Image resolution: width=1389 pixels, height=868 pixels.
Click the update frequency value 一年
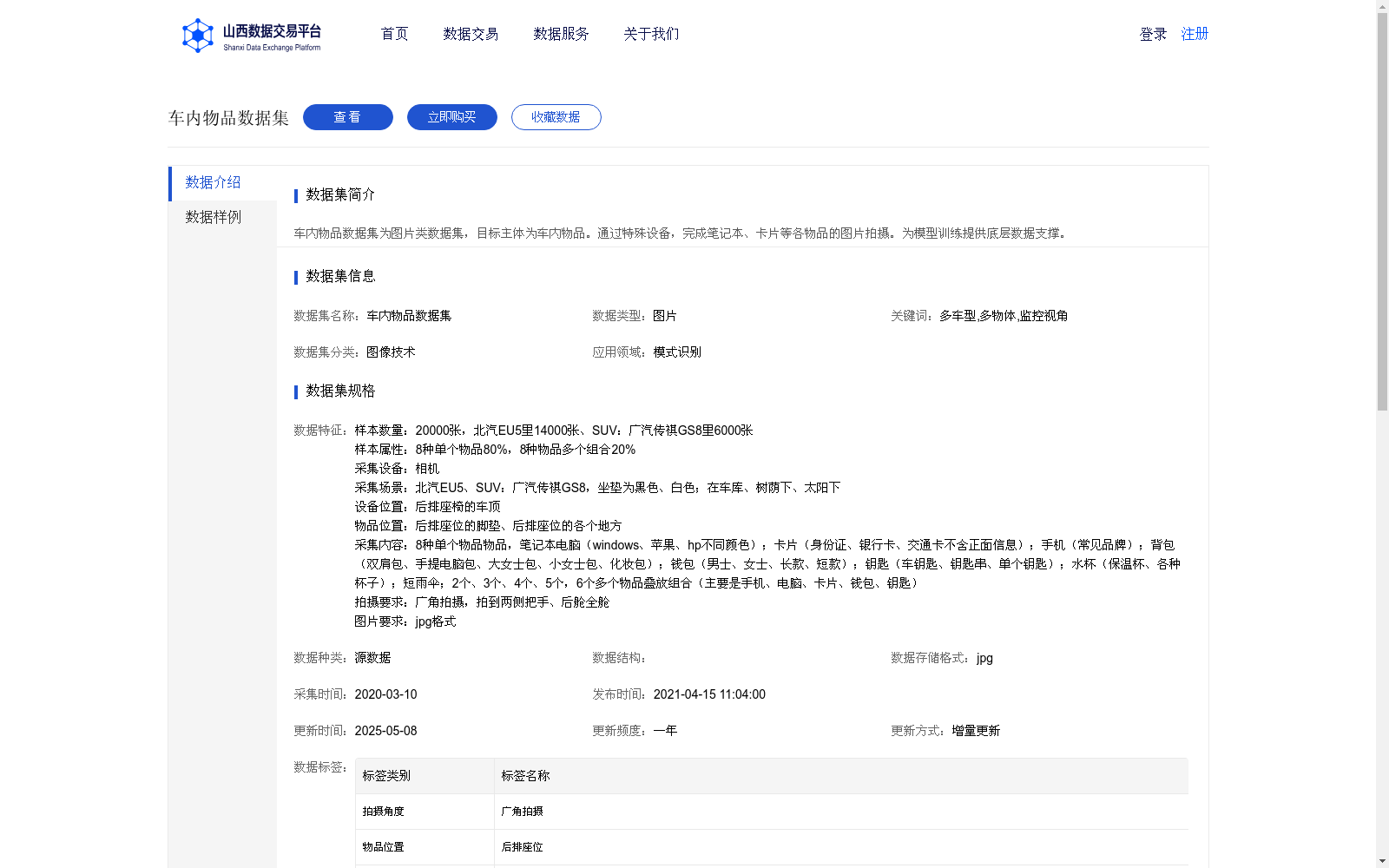pos(665,731)
